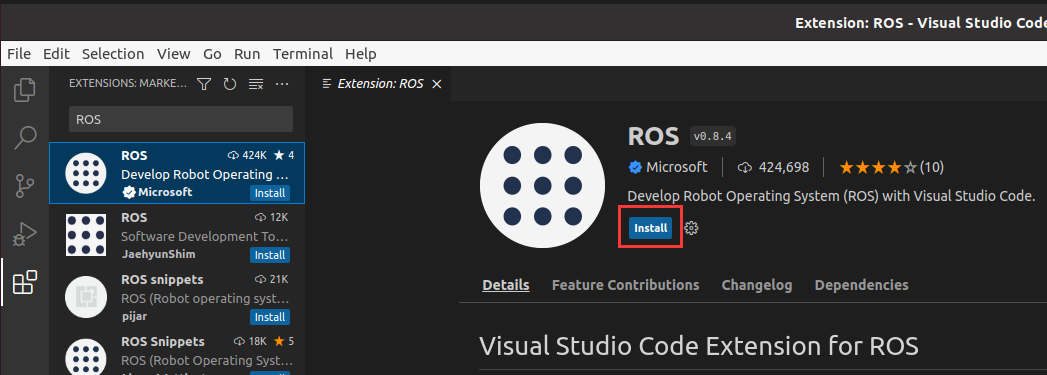This screenshot has height=375, width=1047.
Task: Close the Extension: ROS editor tab
Action: pos(437,84)
